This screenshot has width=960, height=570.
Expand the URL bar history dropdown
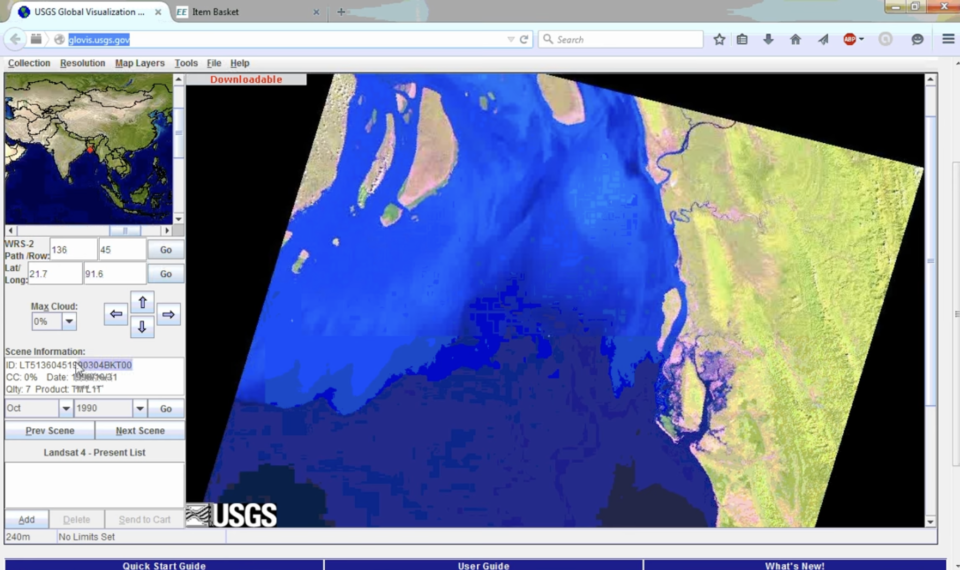[x=511, y=39]
